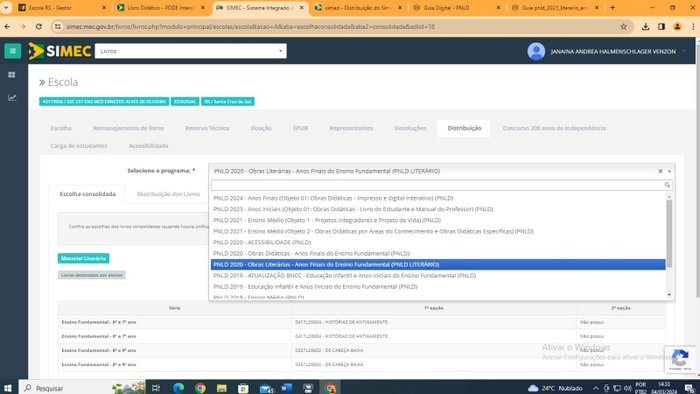The width and height of the screenshot is (700, 394).
Task: Collapse the program selection dropdown arrow
Action: point(669,171)
